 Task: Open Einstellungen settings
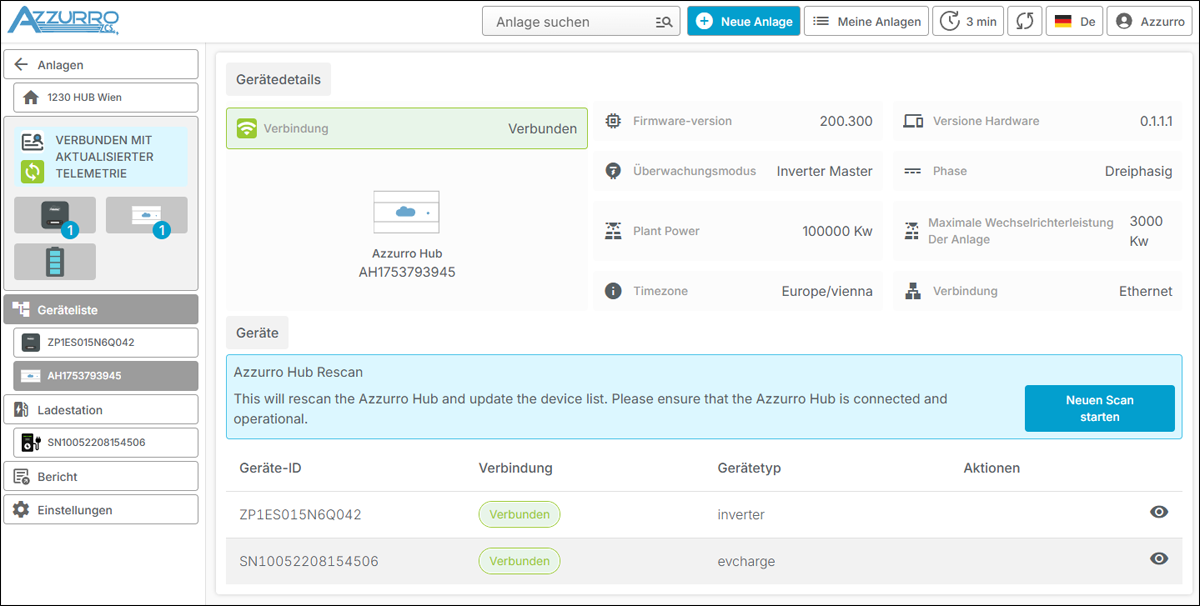[101, 509]
